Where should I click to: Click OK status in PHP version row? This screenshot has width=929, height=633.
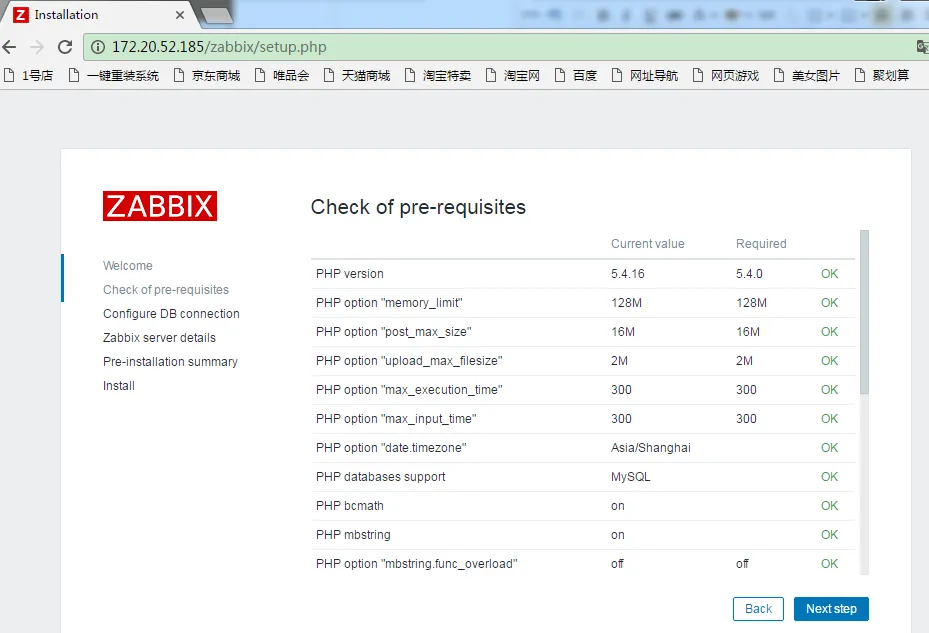(829, 274)
